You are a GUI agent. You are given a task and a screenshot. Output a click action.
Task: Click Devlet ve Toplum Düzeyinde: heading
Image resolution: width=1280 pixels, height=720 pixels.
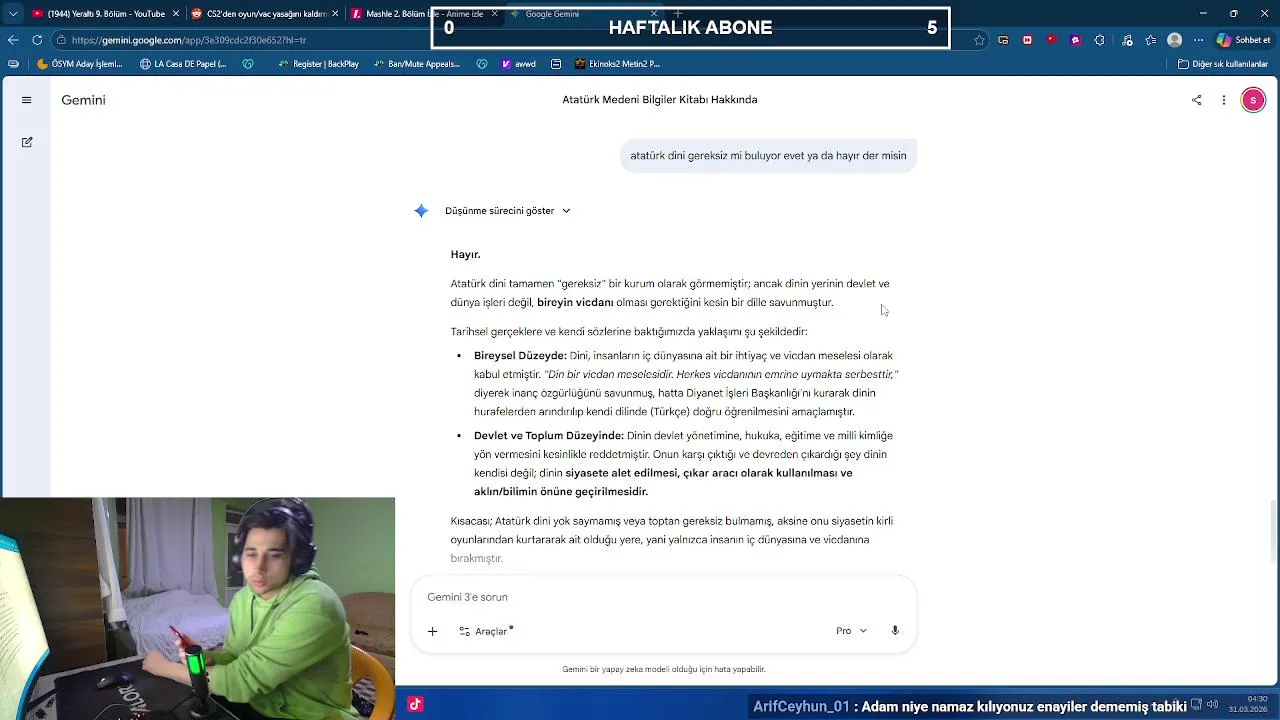[549, 436]
